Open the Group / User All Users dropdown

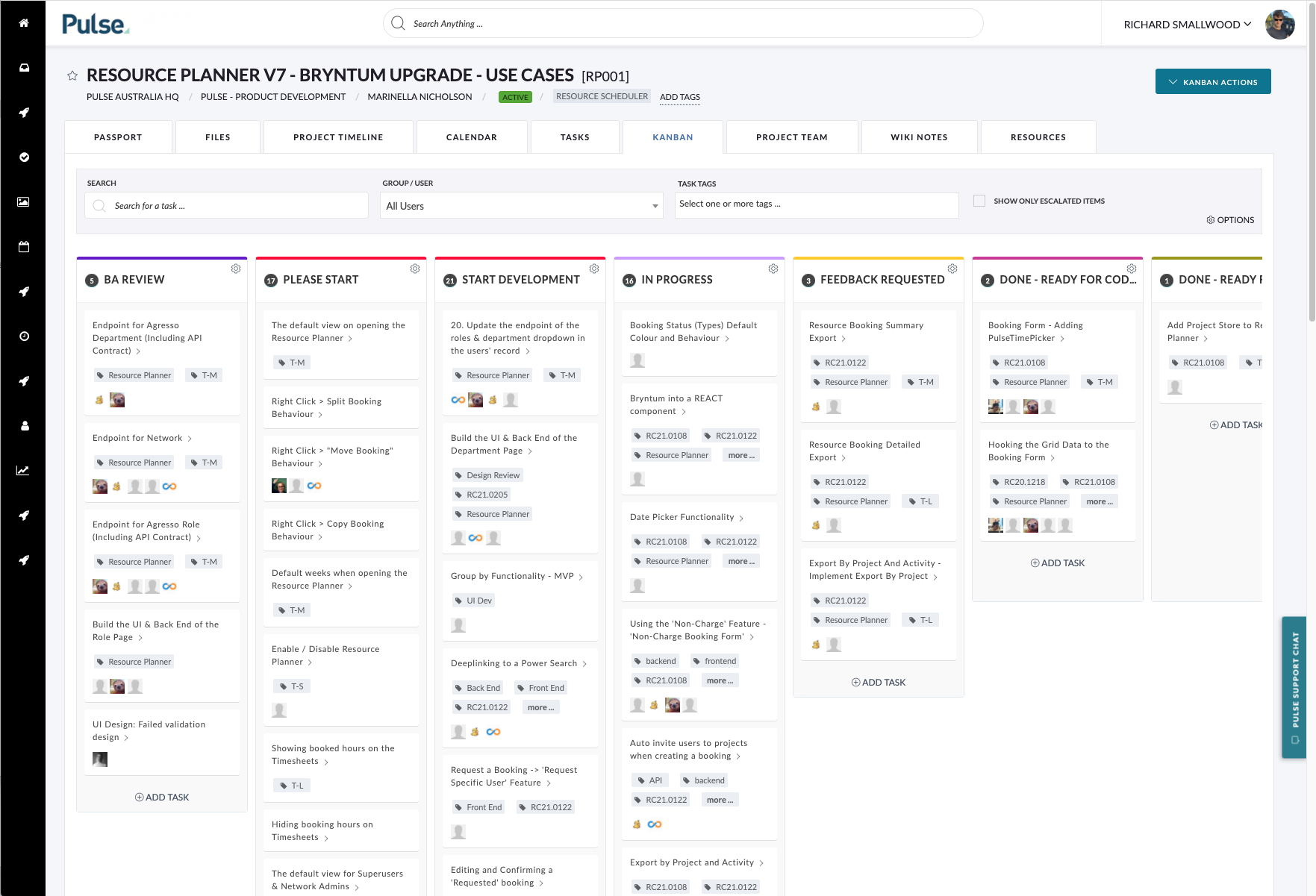[521, 206]
